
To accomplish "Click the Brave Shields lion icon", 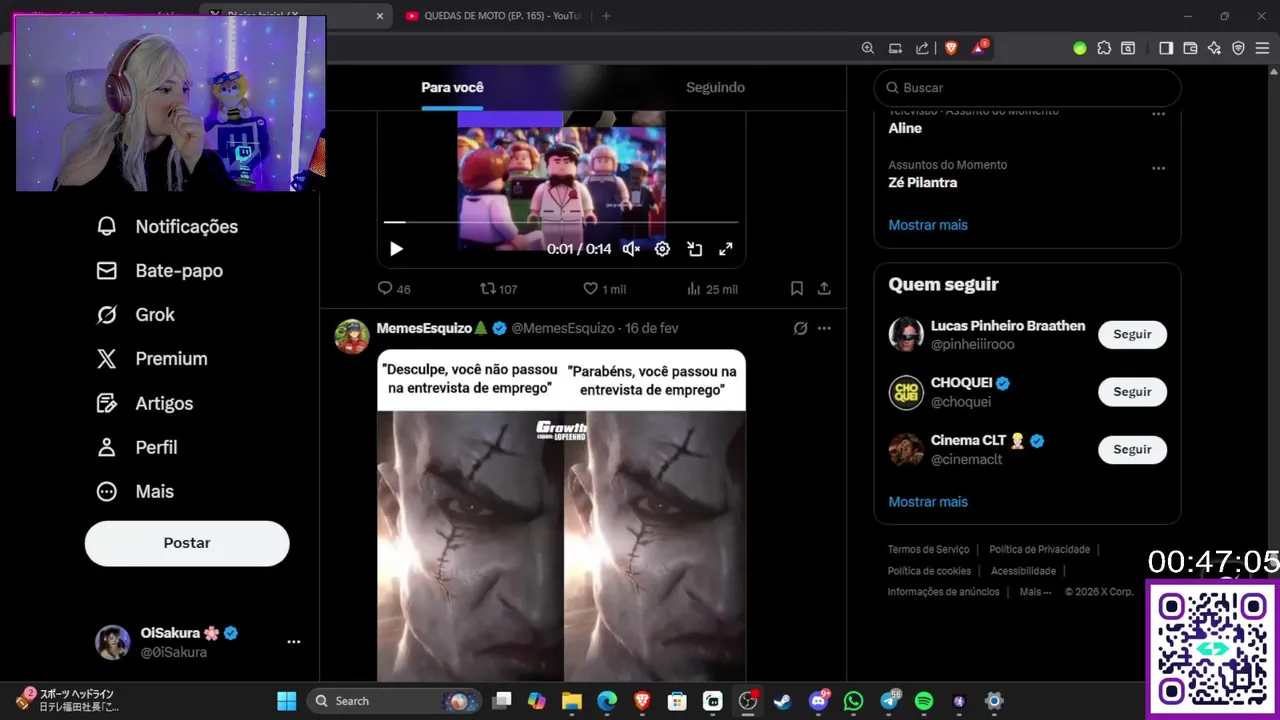I will click(951, 48).
